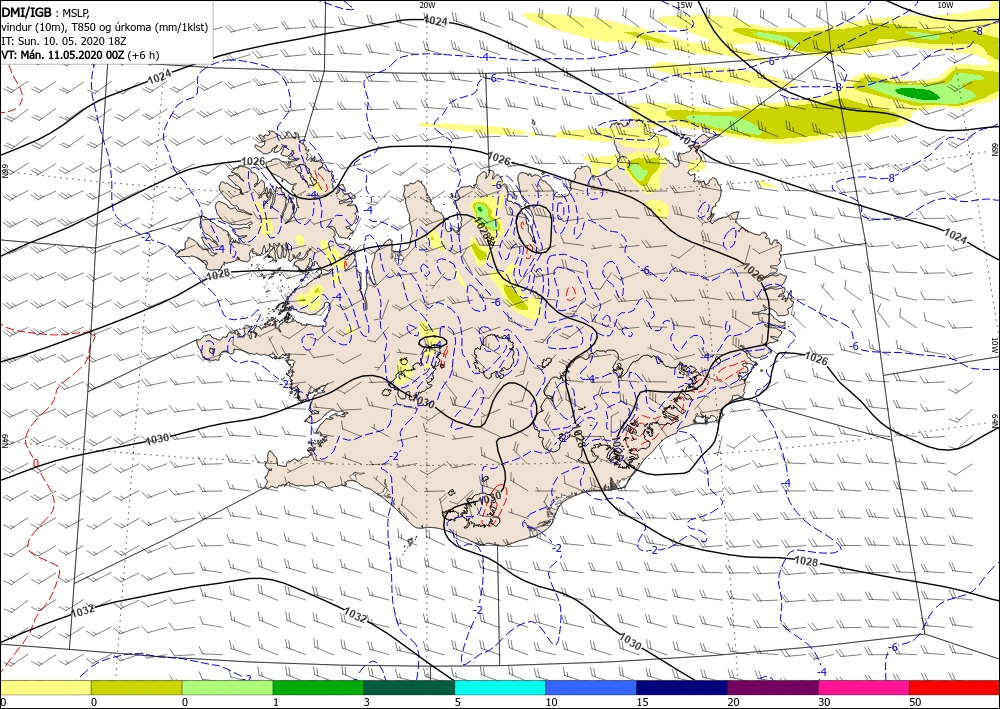Click the '20W' longitude label
Screen dimensions: 1000x709
tap(427, 5)
